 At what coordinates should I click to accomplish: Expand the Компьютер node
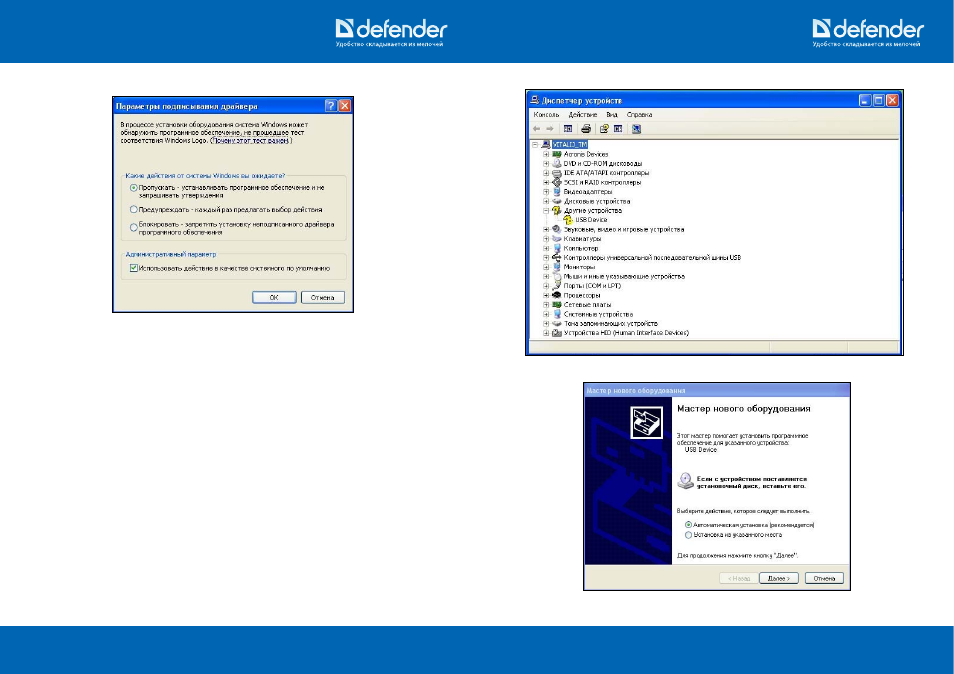coord(546,248)
